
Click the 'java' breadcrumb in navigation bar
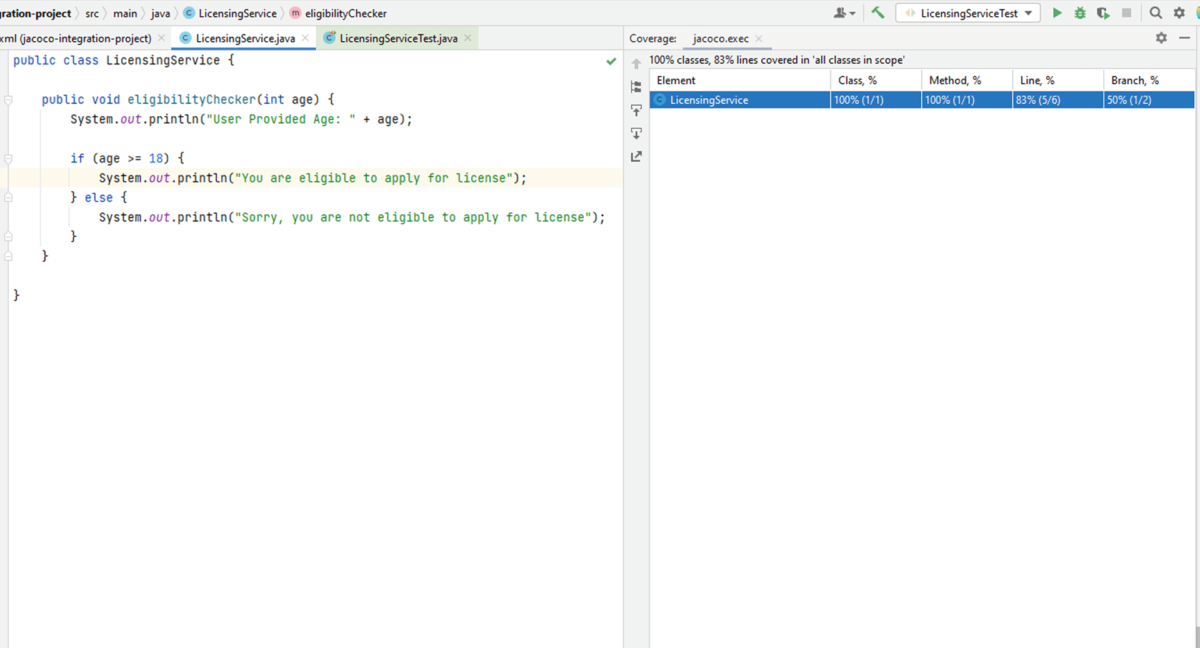pyautogui.click(x=160, y=13)
